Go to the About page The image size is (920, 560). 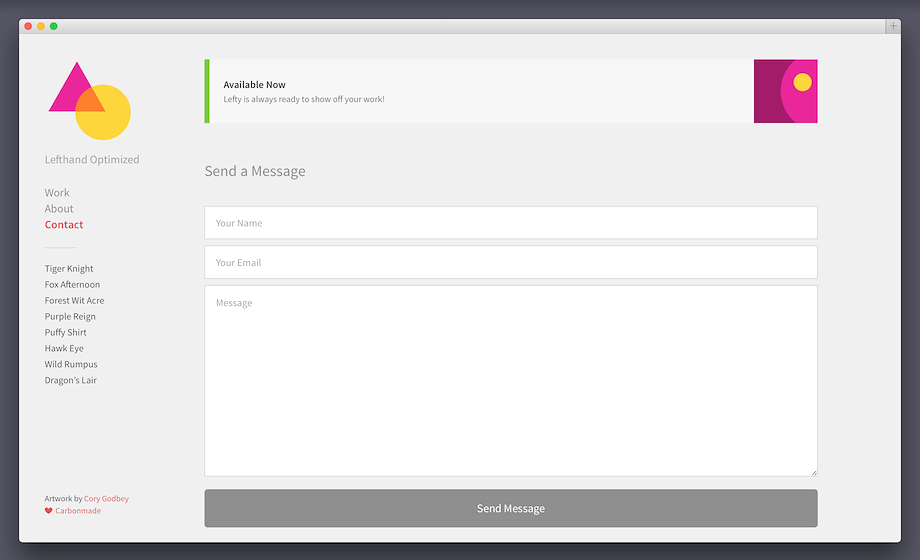[59, 209]
